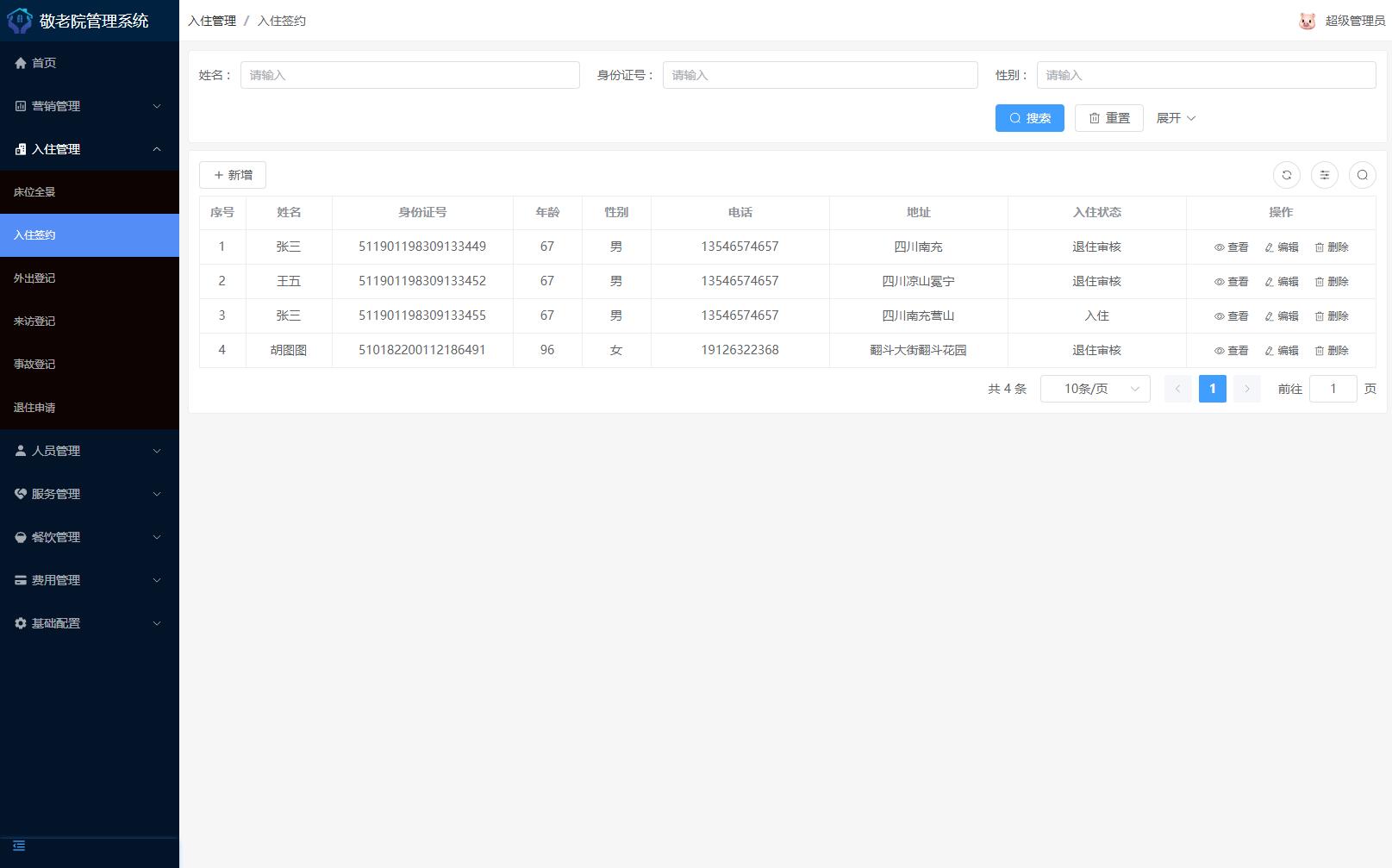Viewport: 1392px width, 868px height.
Task: Navigate to 退住申请
Action: [x=90, y=408]
